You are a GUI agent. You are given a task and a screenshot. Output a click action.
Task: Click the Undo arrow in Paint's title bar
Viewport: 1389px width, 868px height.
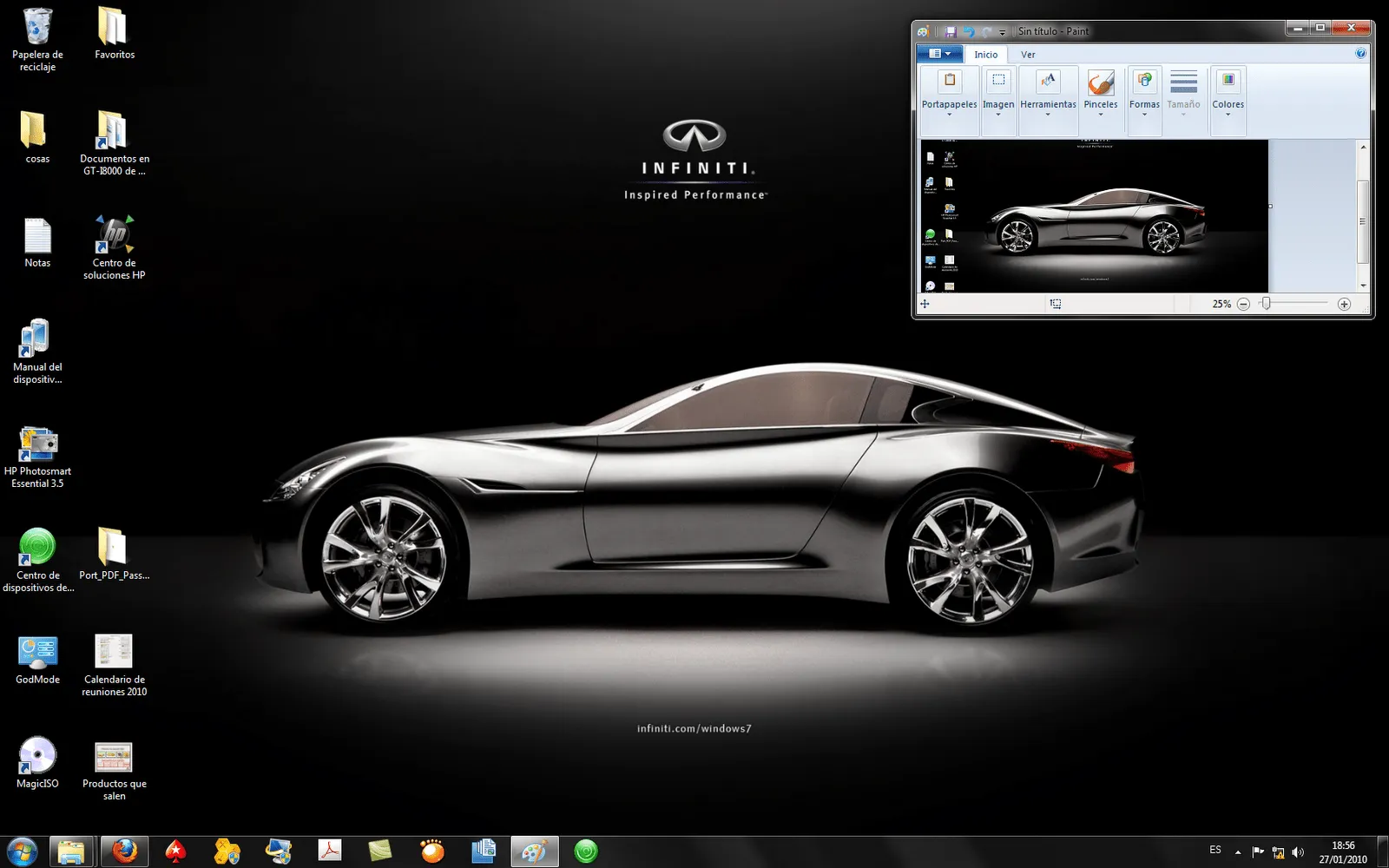pos(969,31)
